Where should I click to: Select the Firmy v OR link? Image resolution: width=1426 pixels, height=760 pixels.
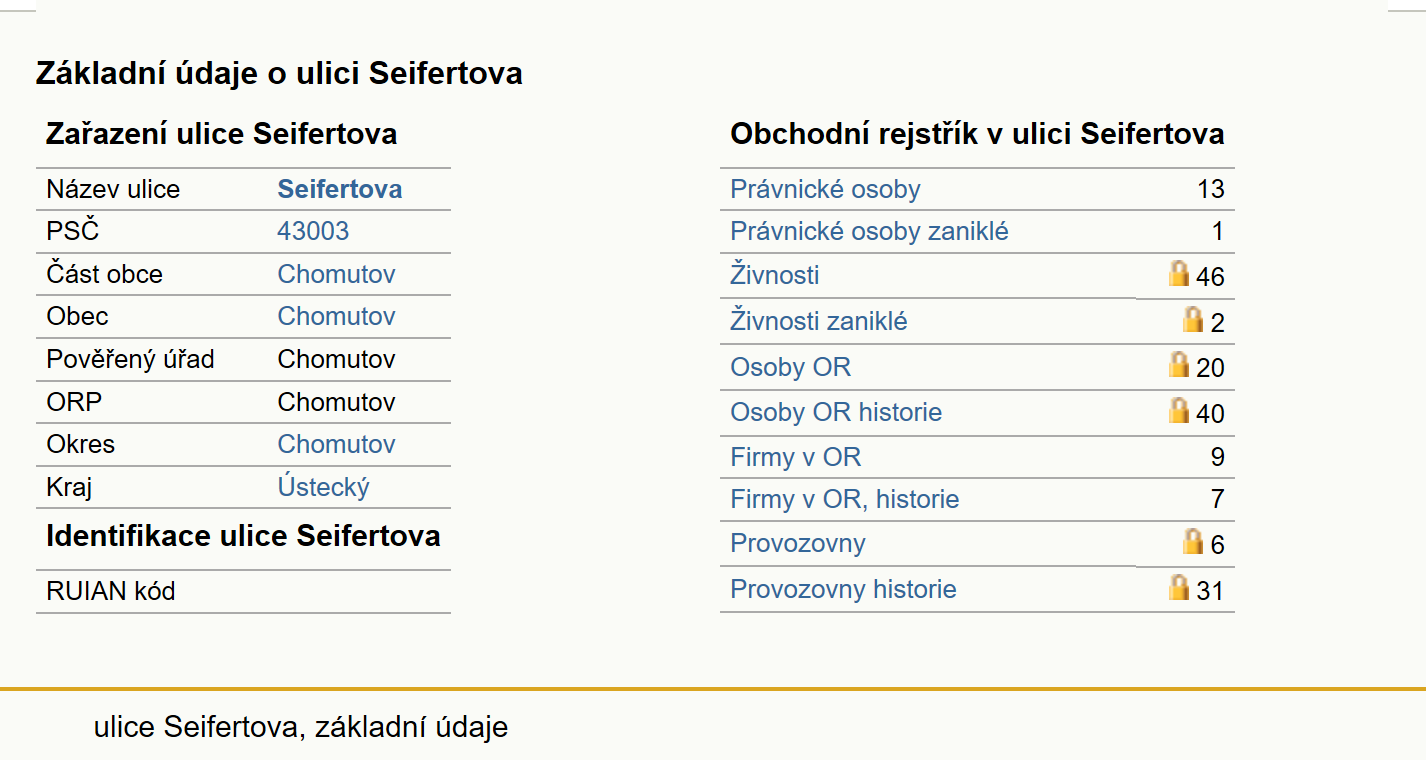pyautogui.click(x=795, y=457)
